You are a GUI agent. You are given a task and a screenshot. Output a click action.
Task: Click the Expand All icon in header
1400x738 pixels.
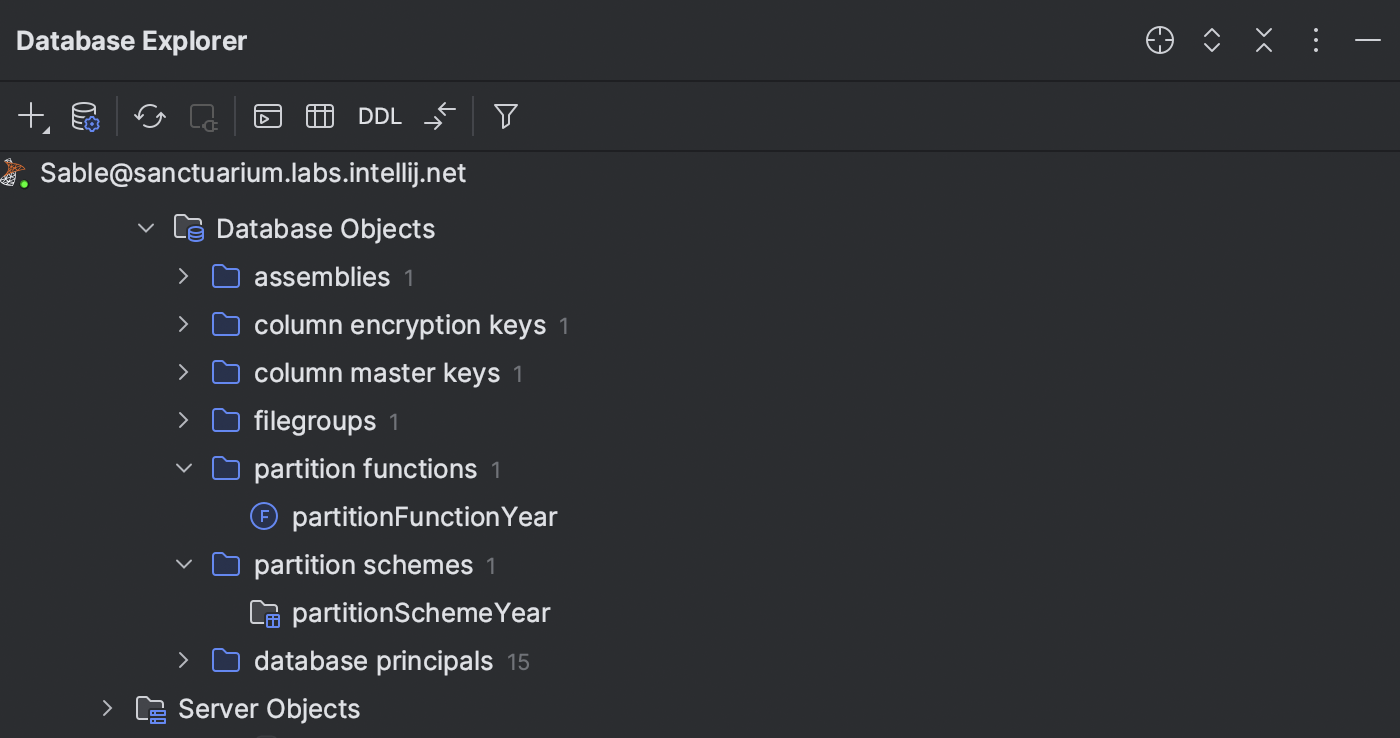coord(1211,40)
